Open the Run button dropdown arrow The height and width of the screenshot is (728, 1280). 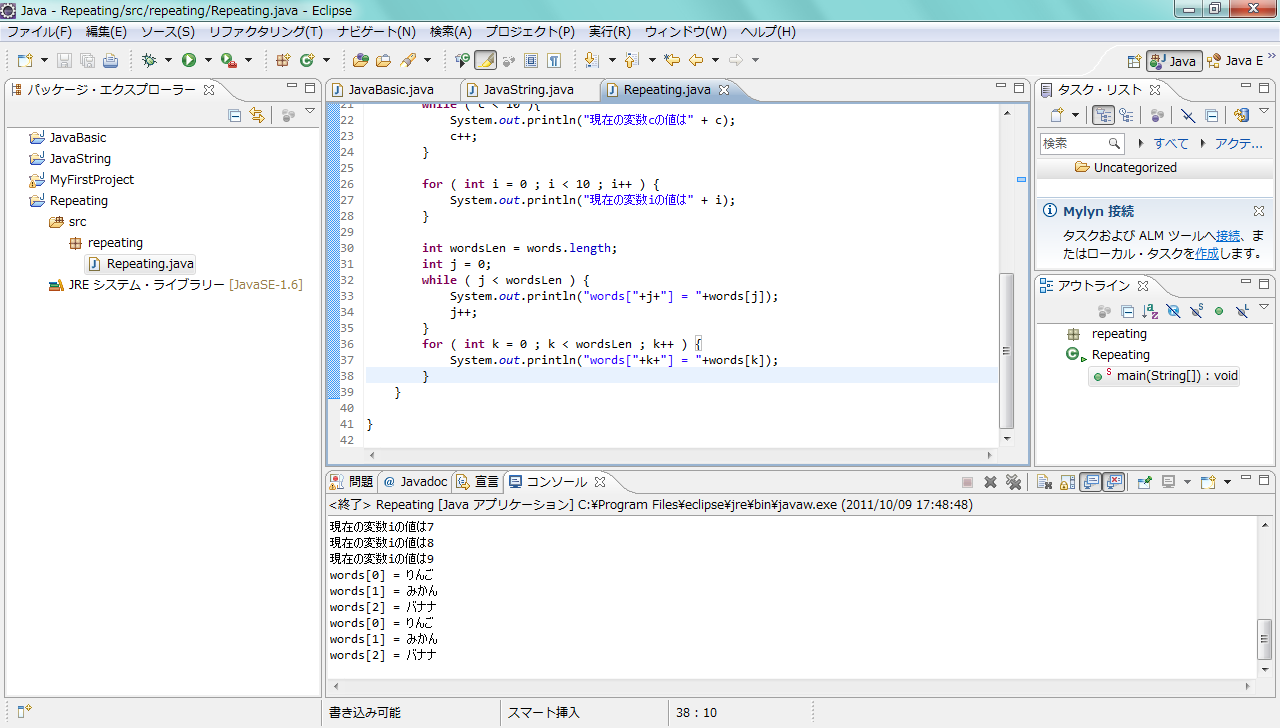pos(208,60)
